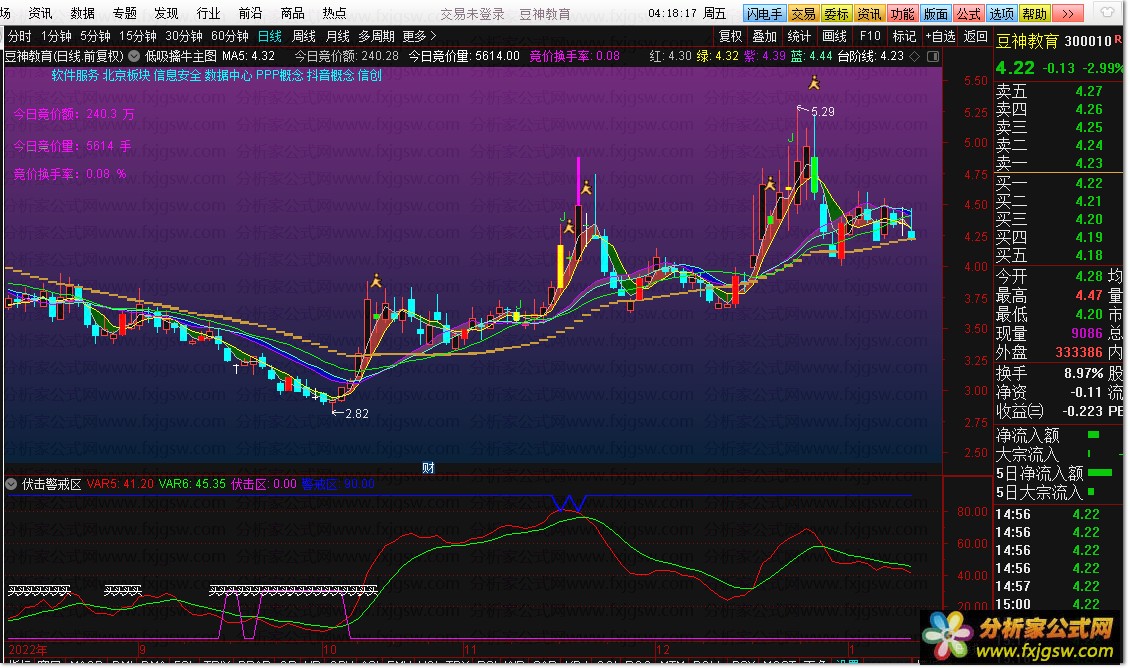
Task: Click the 财 marker below the chart
Action: click(428, 468)
